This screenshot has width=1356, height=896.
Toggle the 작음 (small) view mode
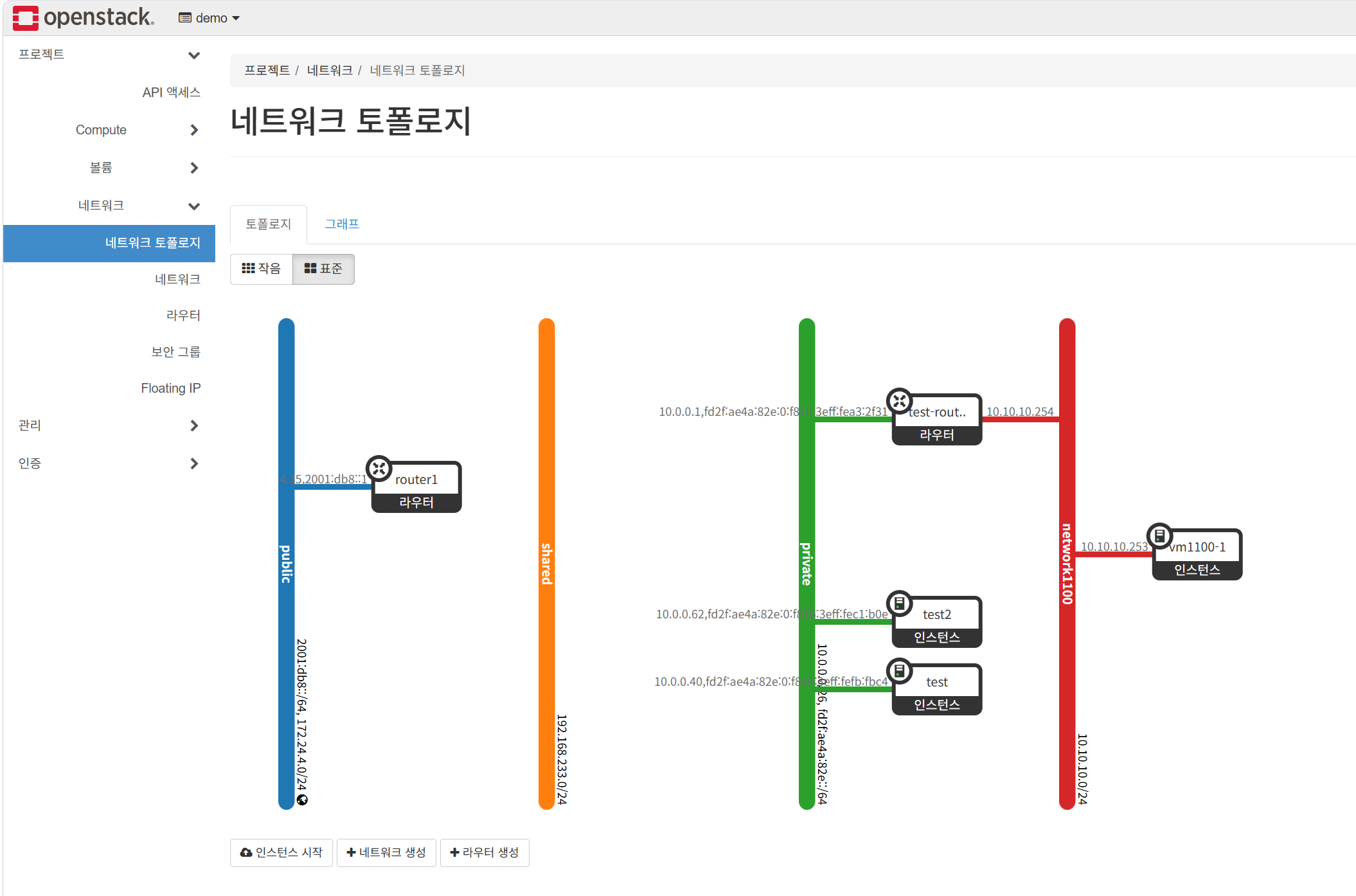click(261, 269)
